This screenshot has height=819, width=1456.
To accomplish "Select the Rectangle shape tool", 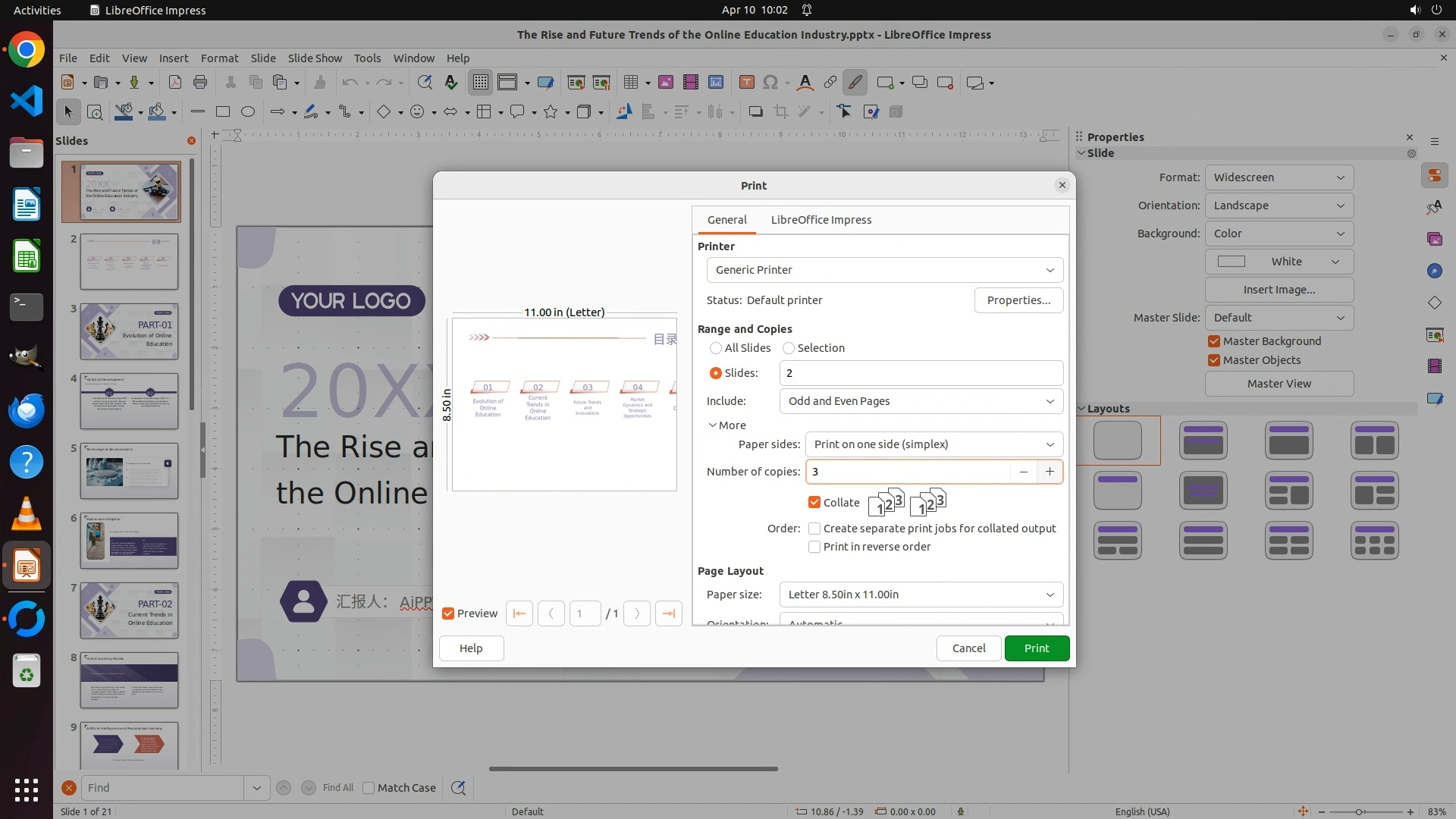I will (x=223, y=112).
